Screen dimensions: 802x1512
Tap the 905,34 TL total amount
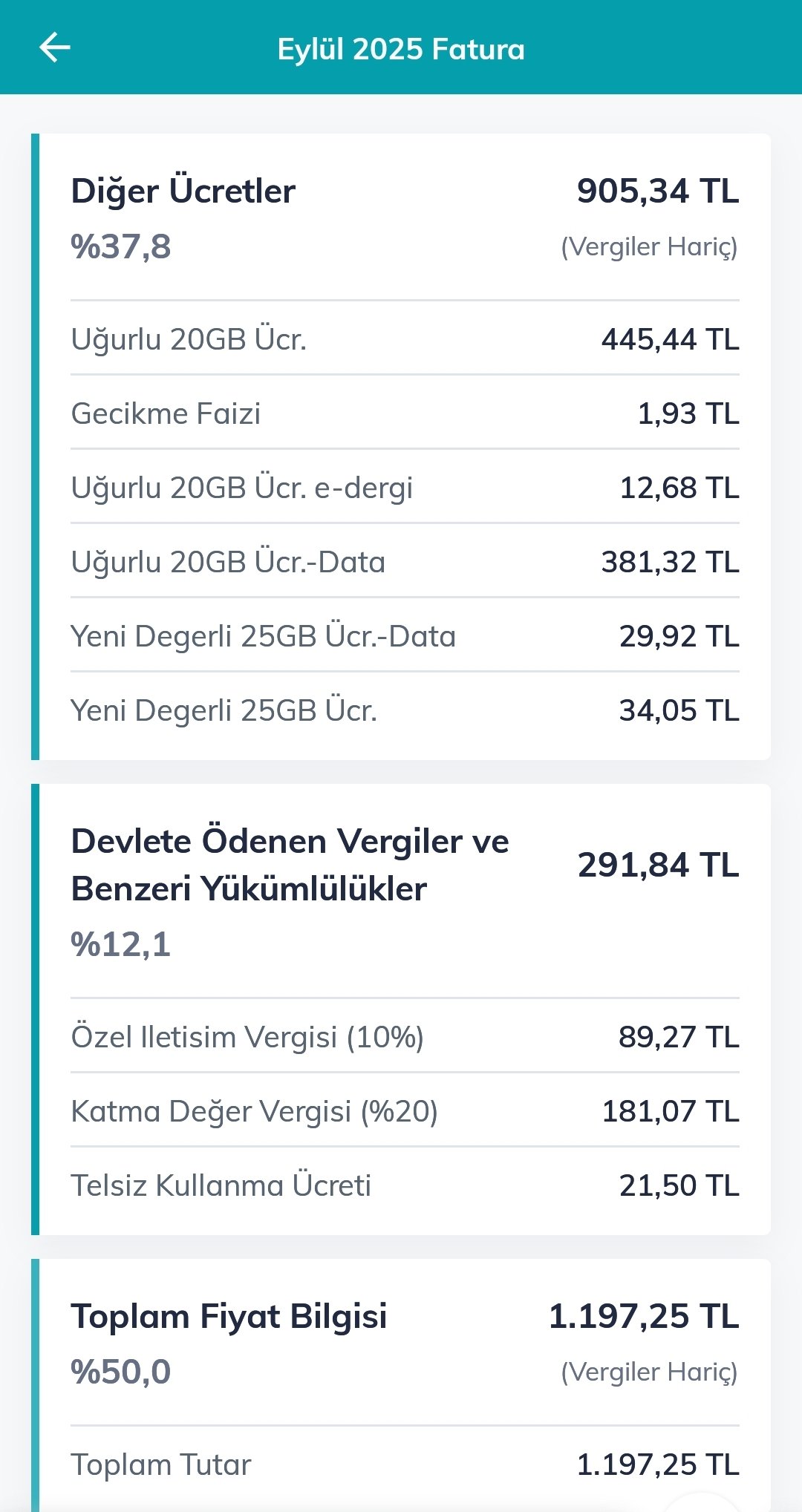pyautogui.click(x=658, y=191)
